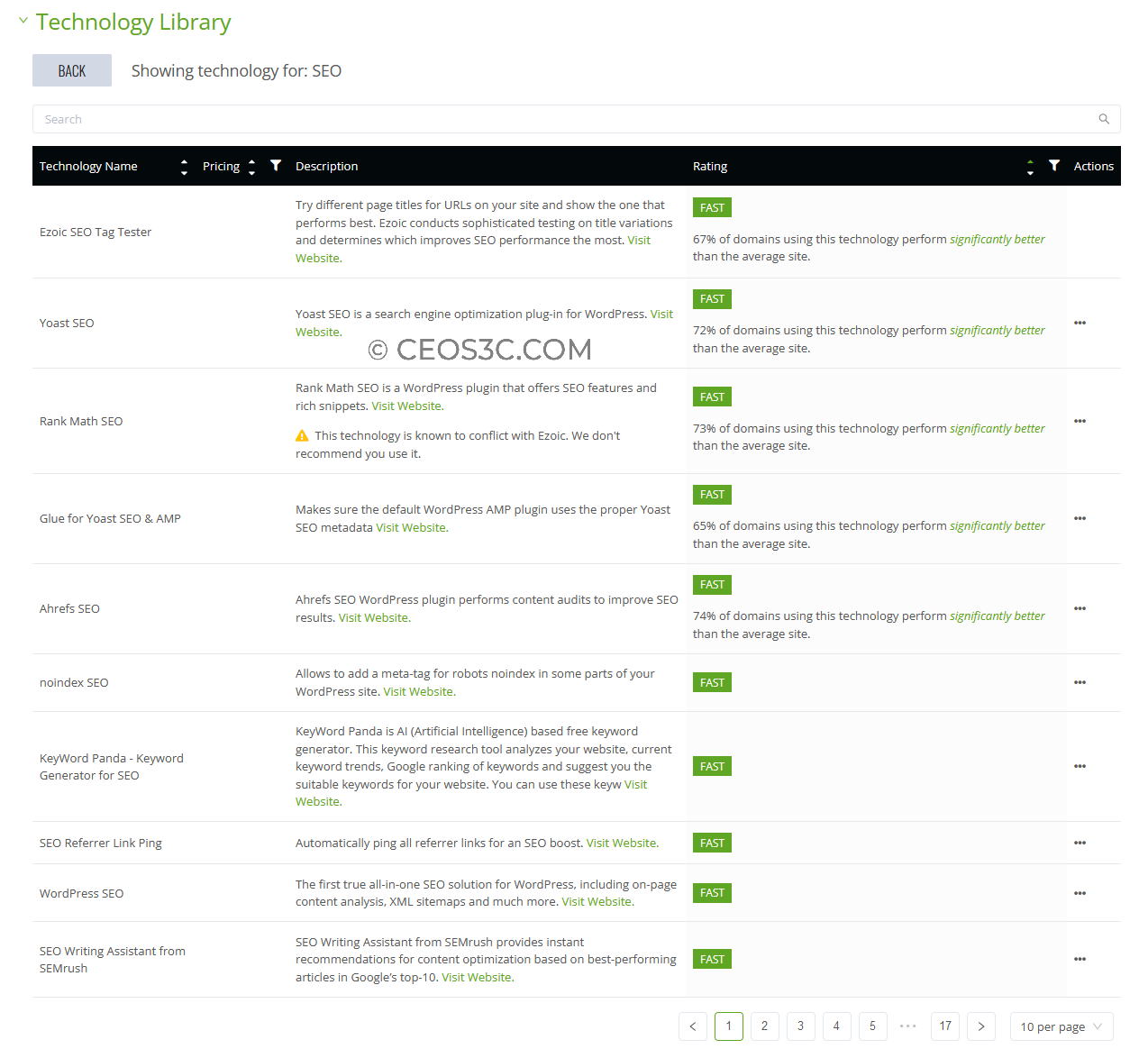Click the Actions column header
The height and width of the screenshot is (1058, 1148).
pos(1094,167)
